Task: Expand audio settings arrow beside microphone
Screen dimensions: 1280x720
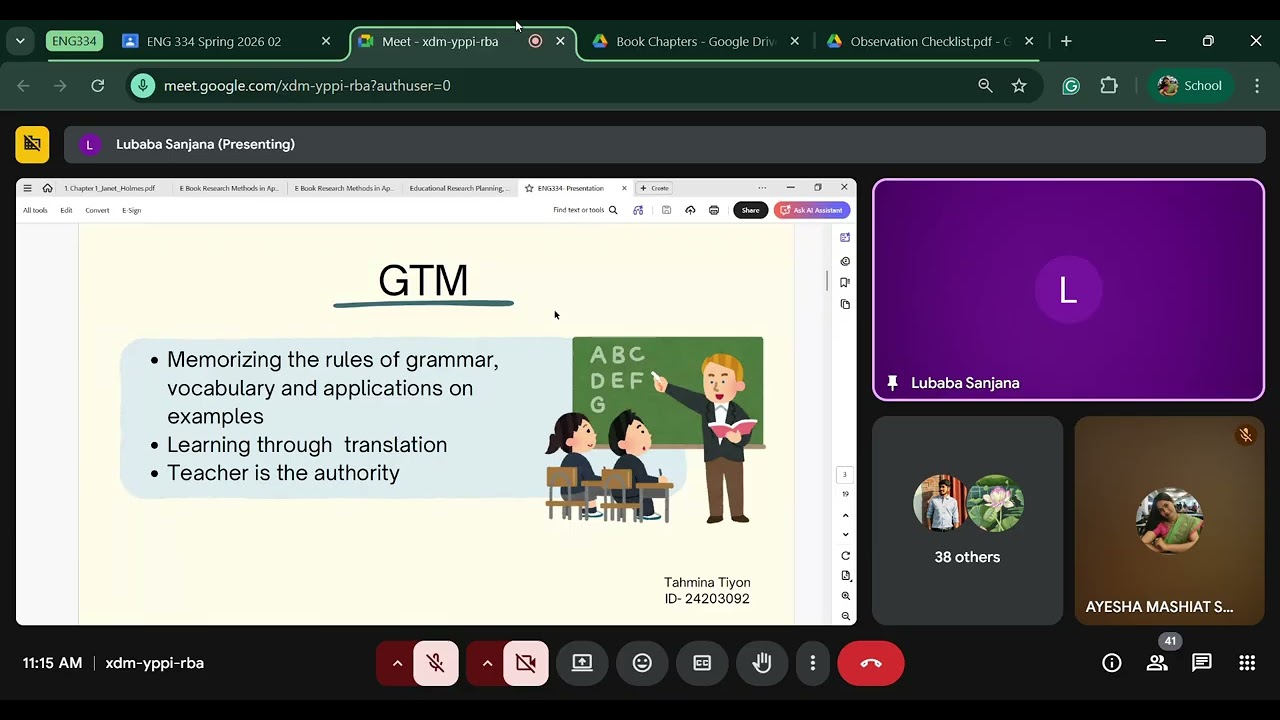Action: 397,663
